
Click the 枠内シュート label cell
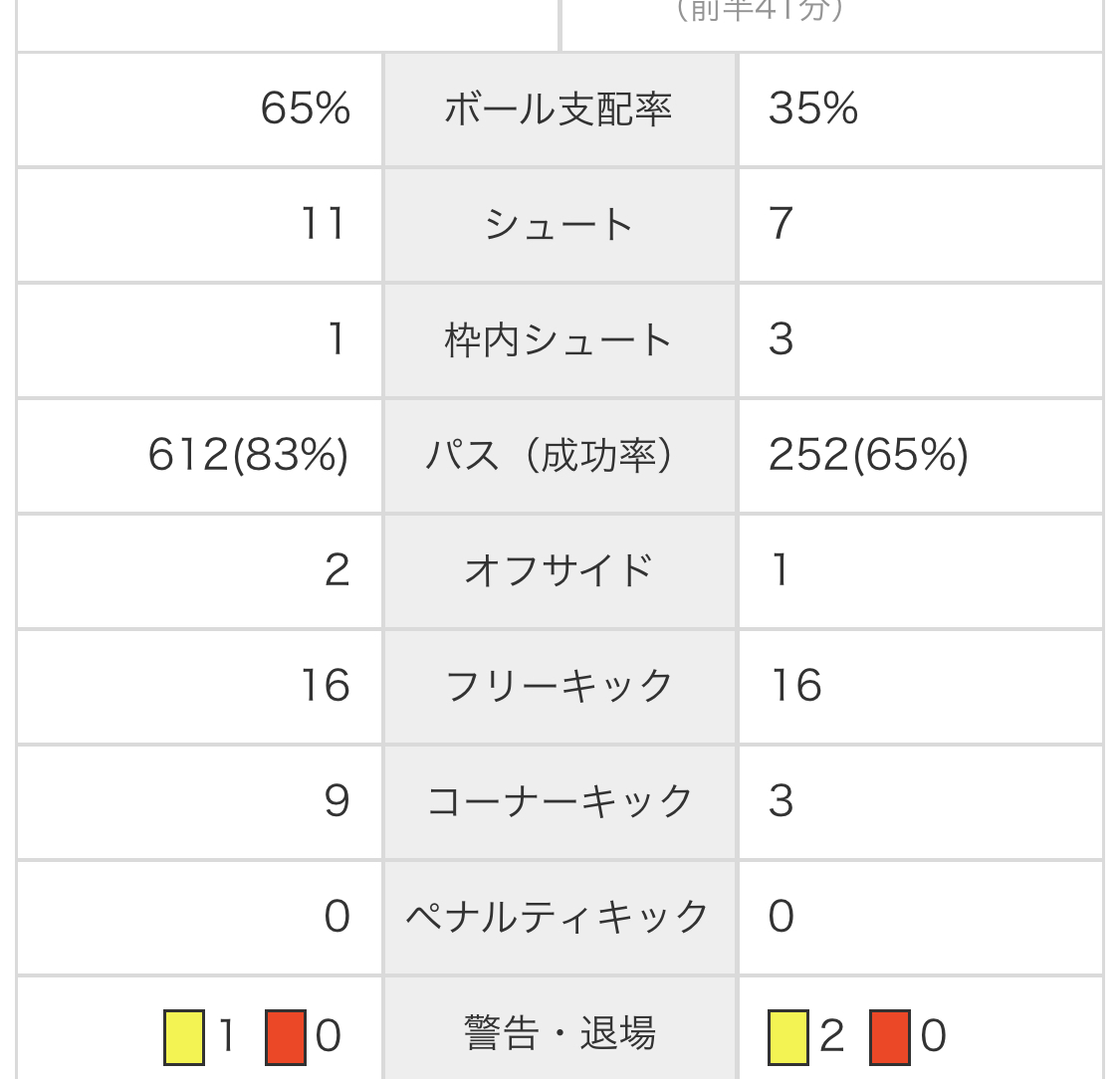pyautogui.click(x=559, y=339)
